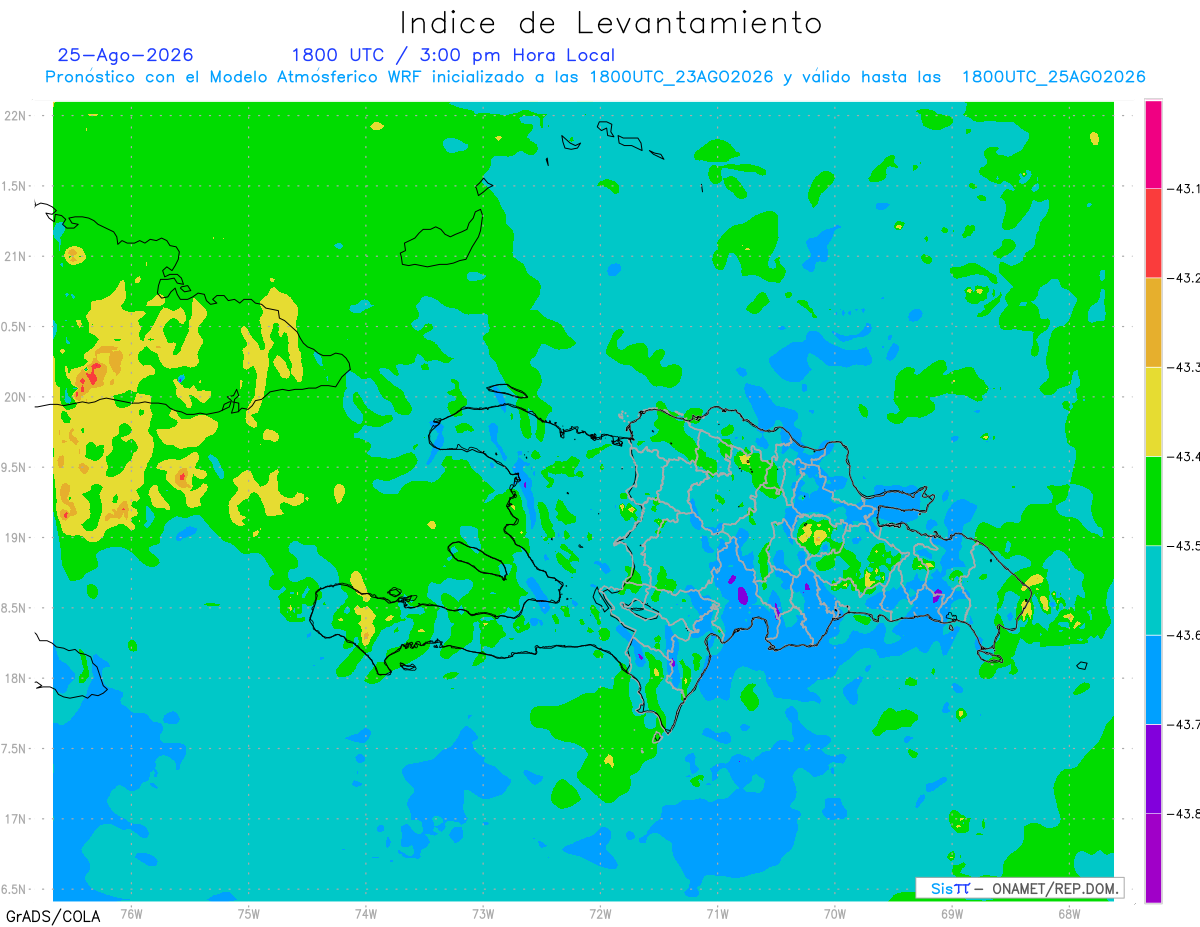Click the "1800 UTC / 3:00 pm Hora Local" text
The width and height of the screenshot is (1200, 927).
pos(453,55)
